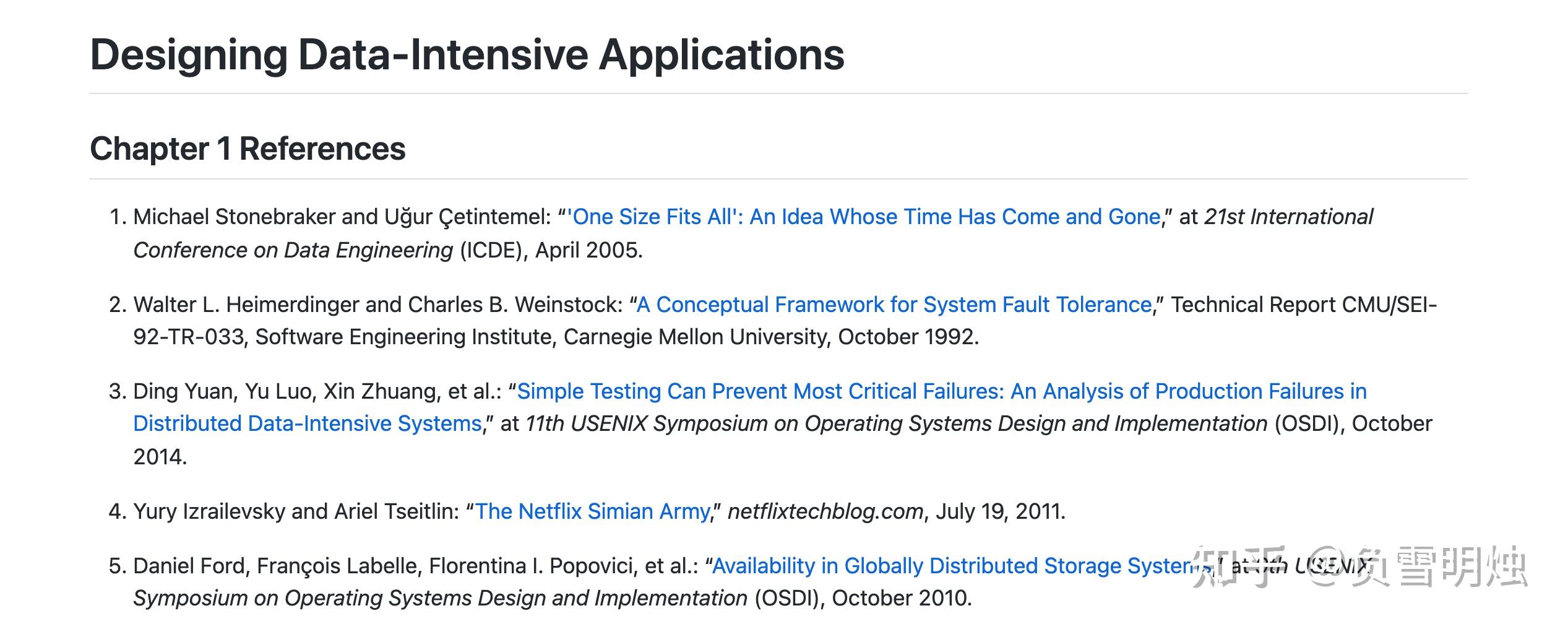
Task: Click the italic netflixtechblog.com text
Action: [x=825, y=512]
